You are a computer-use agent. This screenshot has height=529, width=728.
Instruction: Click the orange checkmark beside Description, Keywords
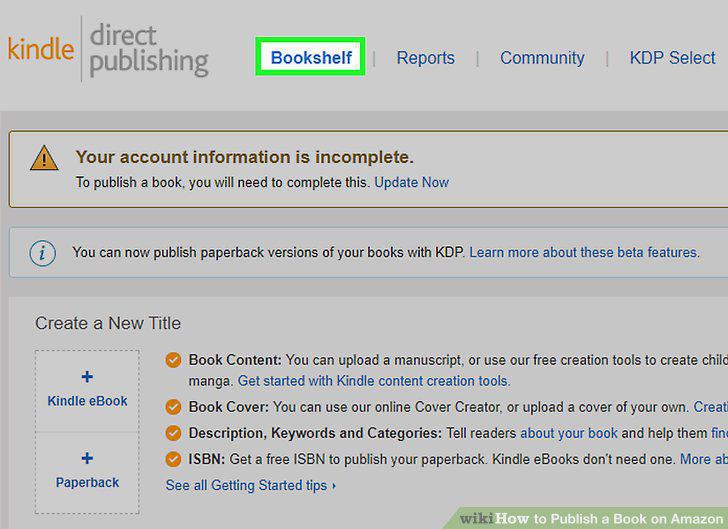click(173, 433)
